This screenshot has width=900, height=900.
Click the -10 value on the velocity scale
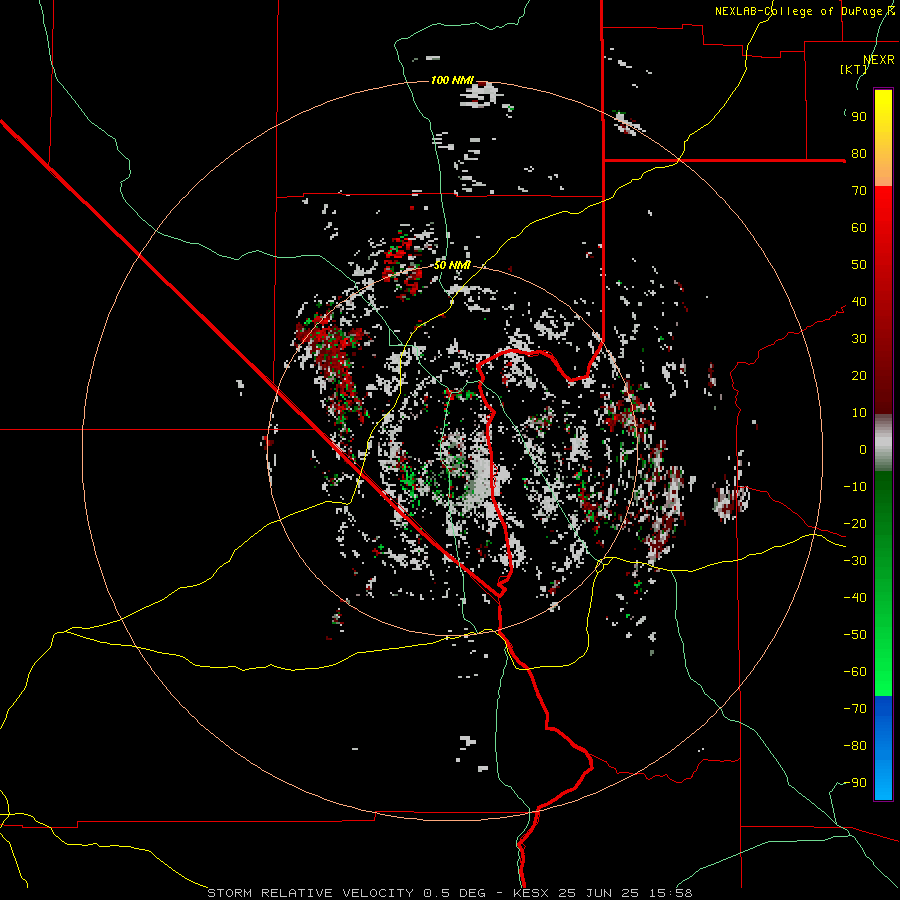(855, 487)
